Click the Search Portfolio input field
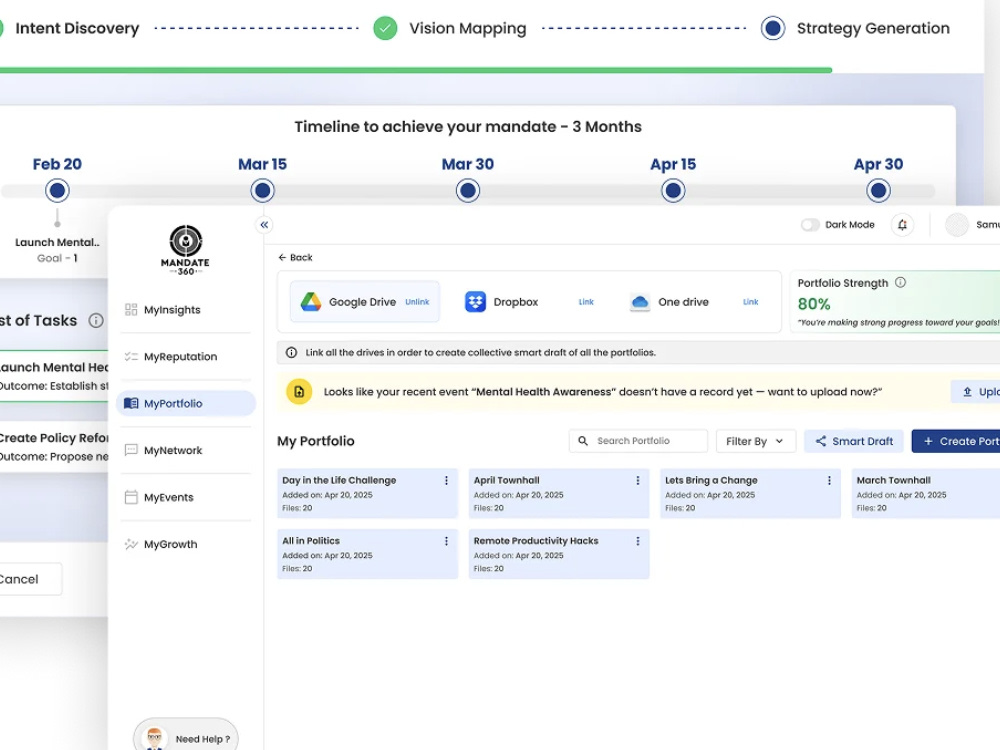 click(640, 440)
